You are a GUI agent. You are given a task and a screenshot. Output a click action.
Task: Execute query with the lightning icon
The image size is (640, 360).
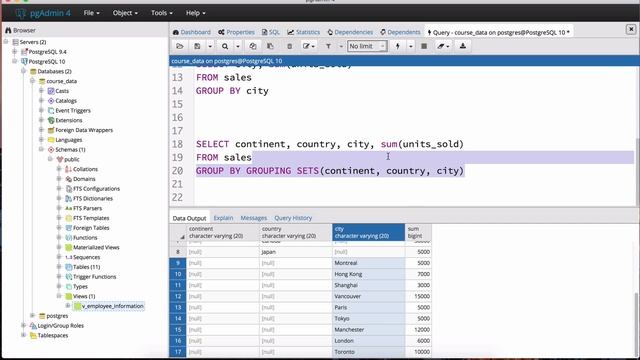pyautogui.click(x=398, y=46)
